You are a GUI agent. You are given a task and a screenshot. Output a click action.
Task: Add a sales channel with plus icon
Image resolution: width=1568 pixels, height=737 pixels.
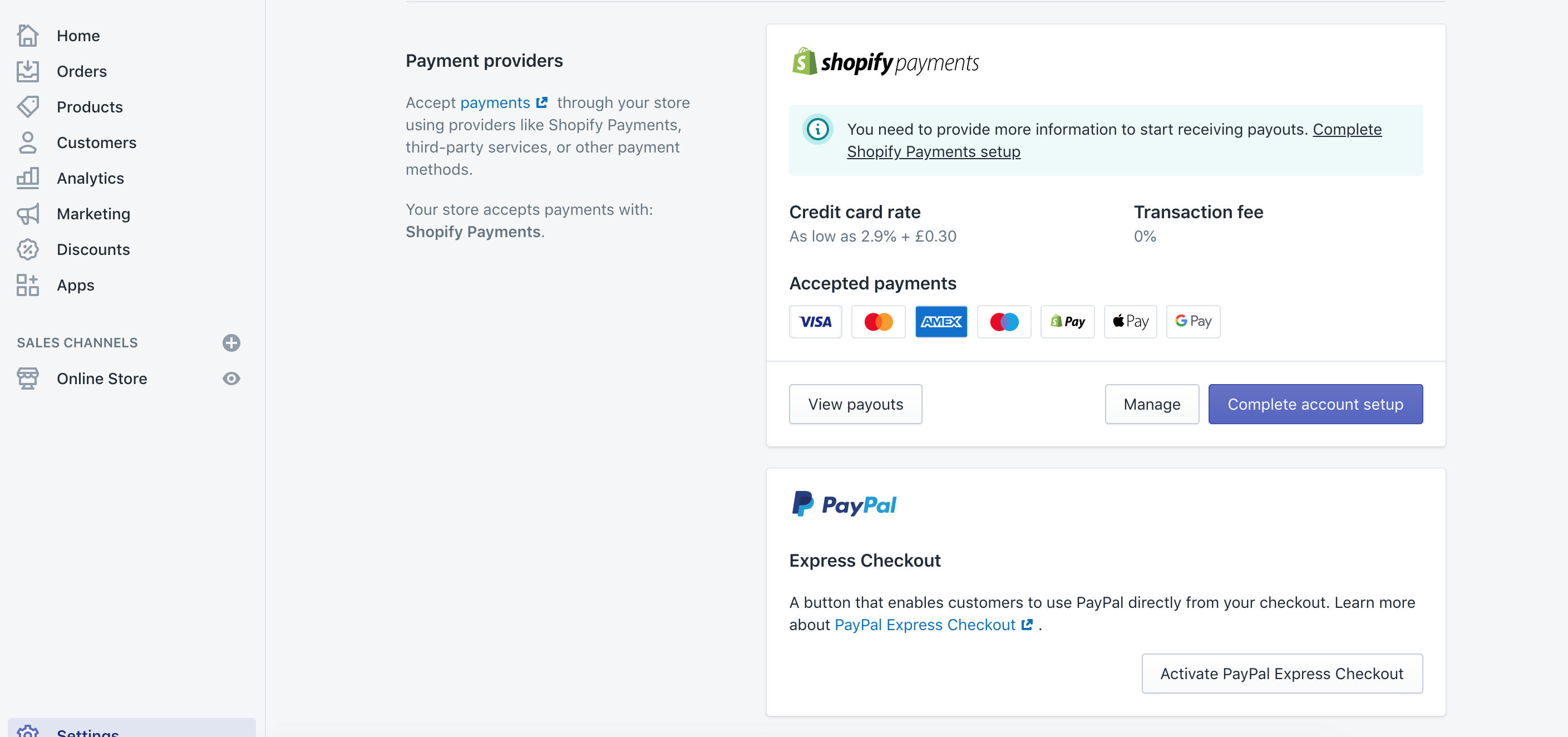(x=231, y=343)
